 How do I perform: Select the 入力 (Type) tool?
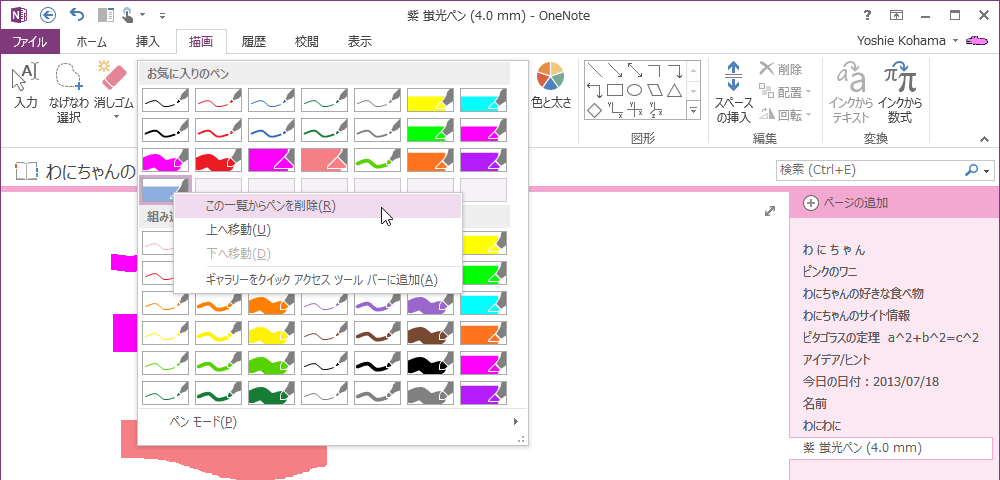point(26,86)
